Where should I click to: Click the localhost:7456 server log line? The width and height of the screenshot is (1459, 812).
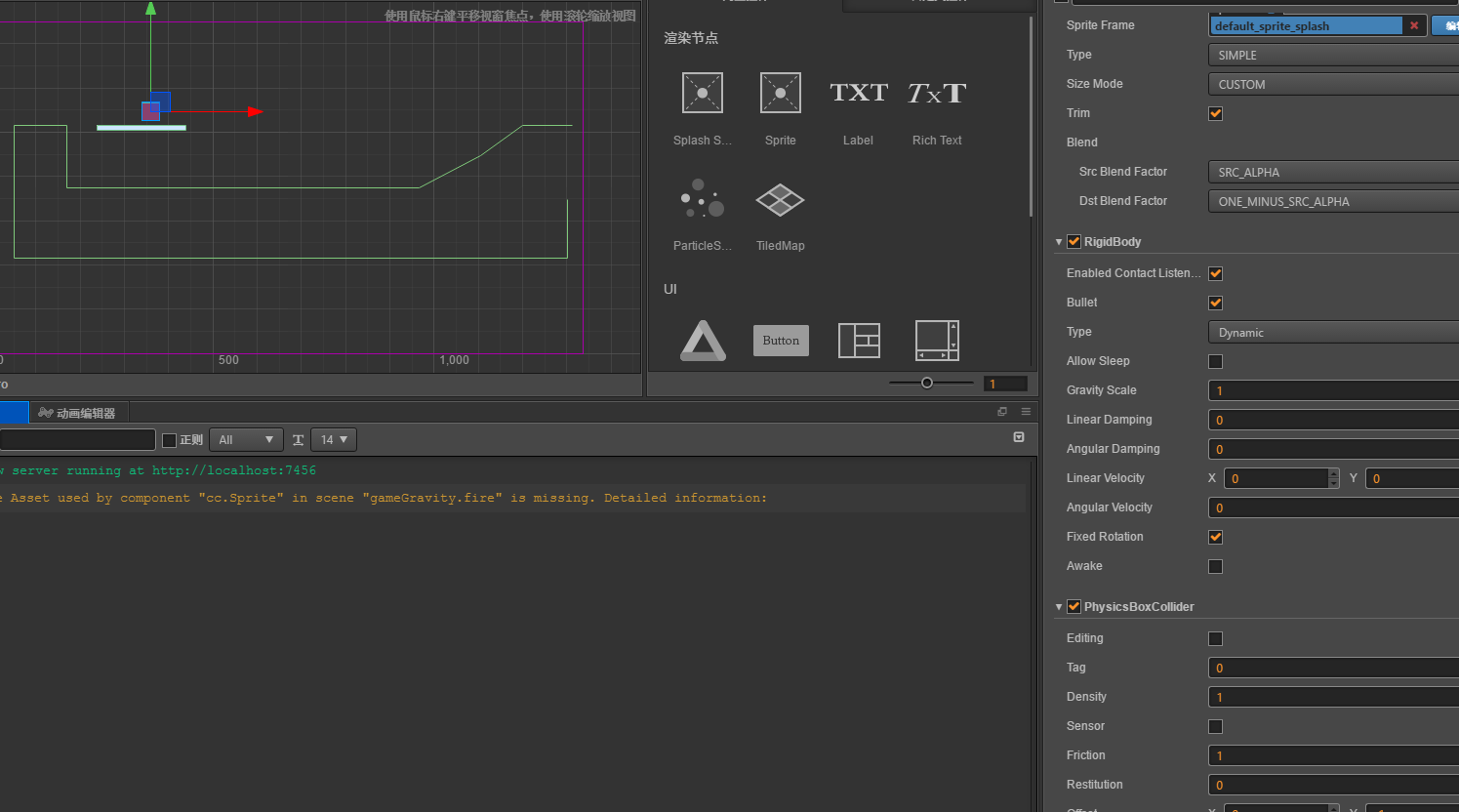tap(160, 470)
